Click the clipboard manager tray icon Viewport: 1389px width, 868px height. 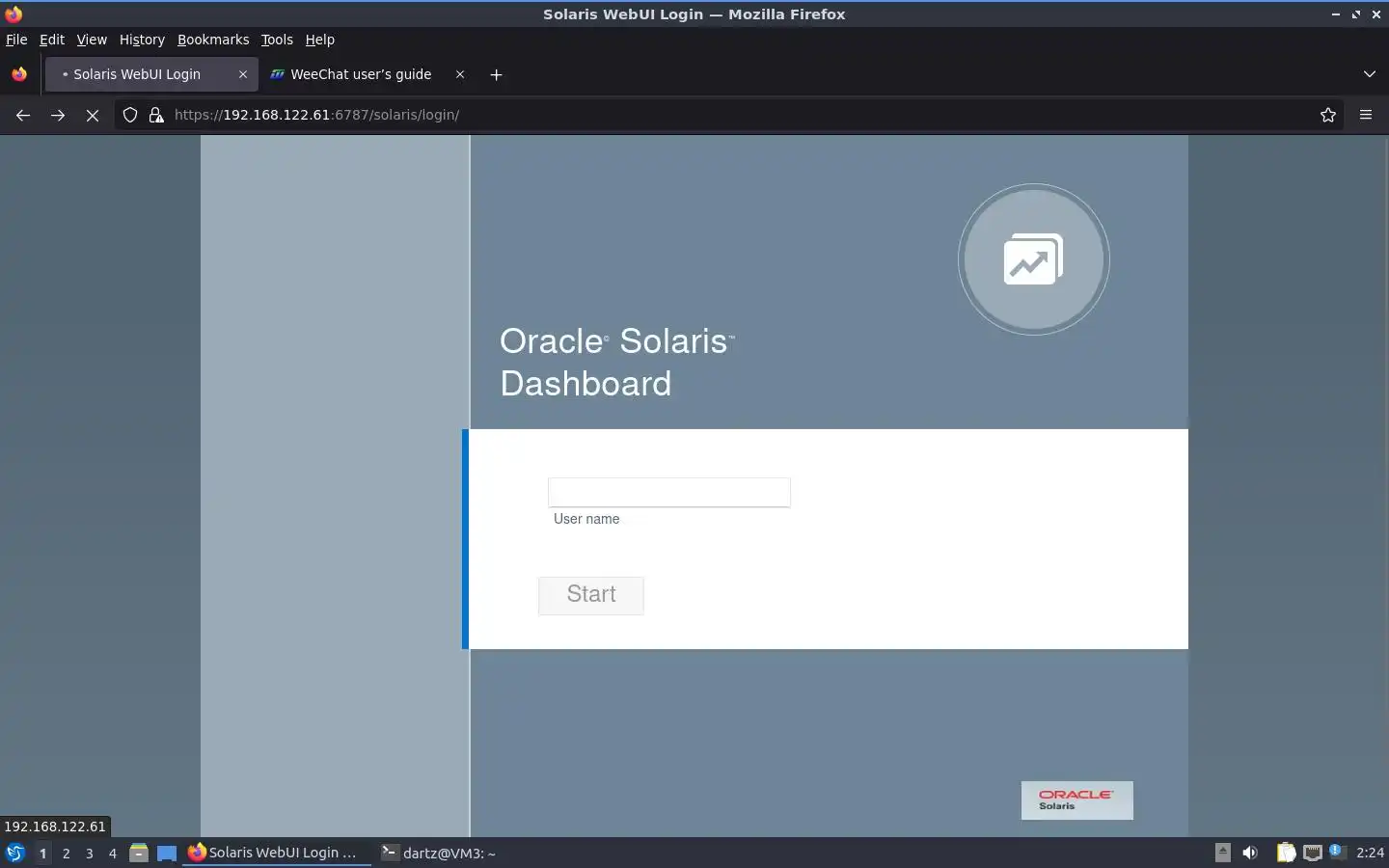click(x=1286, y=853)
